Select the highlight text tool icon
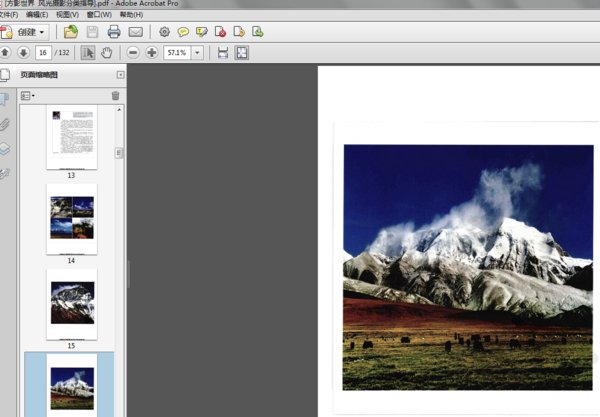Viewport: 600px width, 417px height. click(x=202, y=32)
